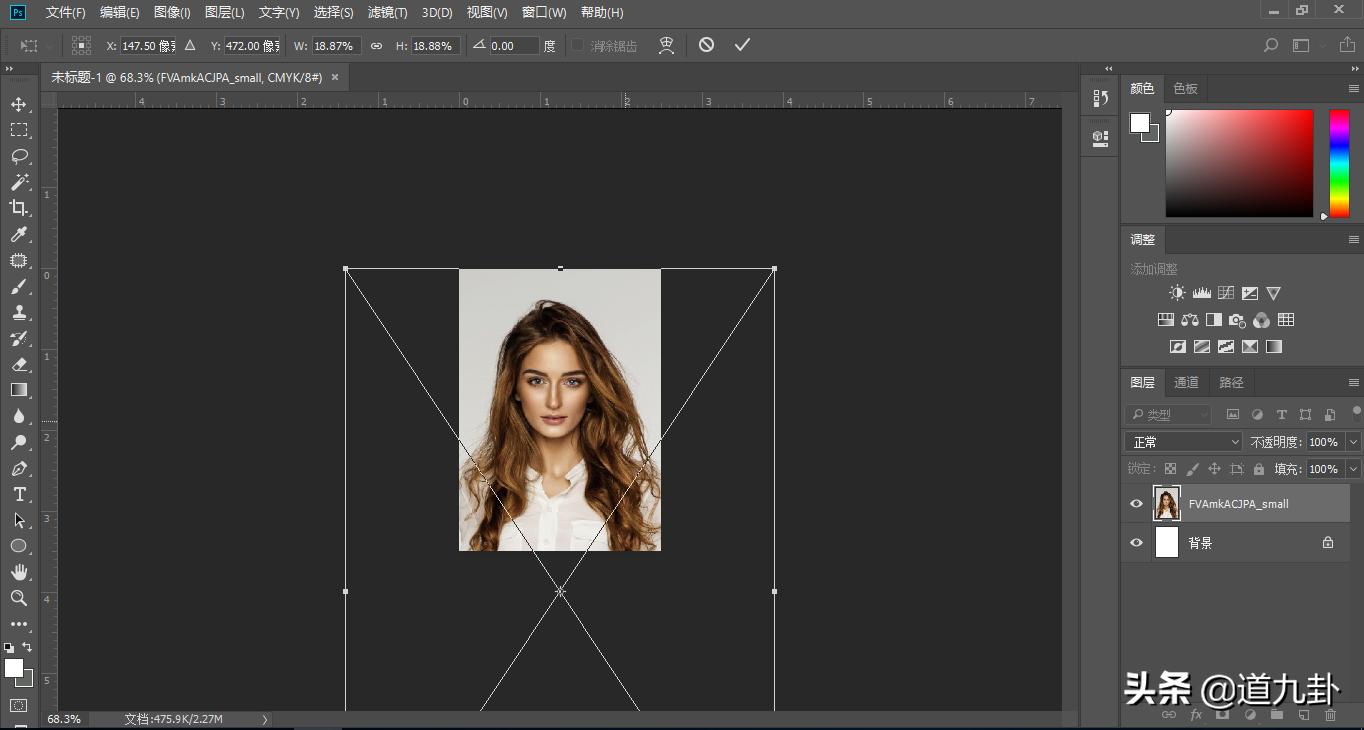Select the Crop tool
Image resolution: width=1364 pixels, height=730 pixels.
tap(18, 208)
